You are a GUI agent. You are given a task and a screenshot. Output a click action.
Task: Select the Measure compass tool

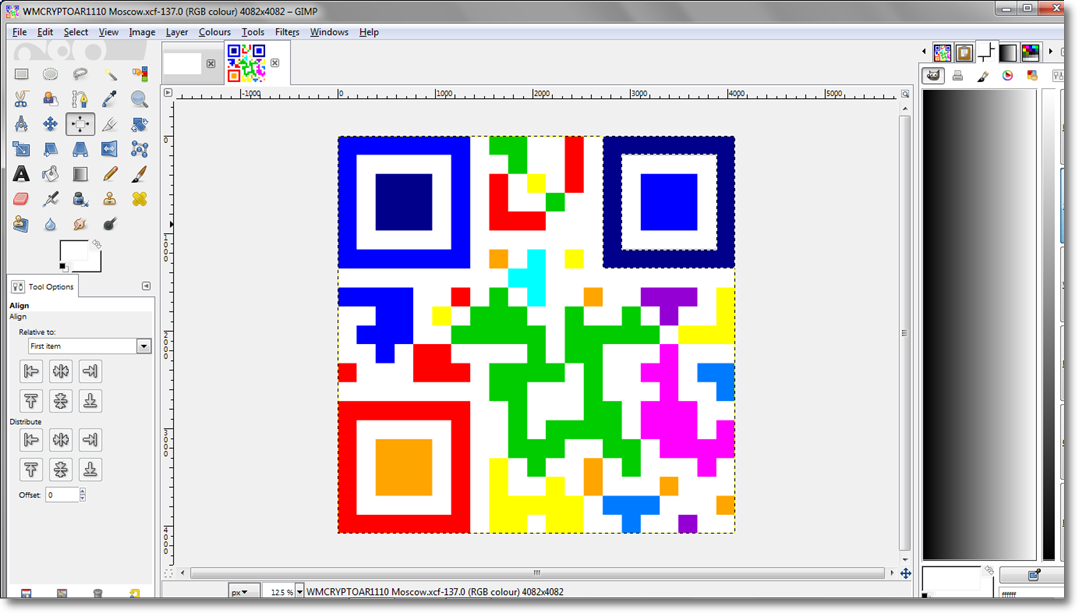(x=21, y=124)
